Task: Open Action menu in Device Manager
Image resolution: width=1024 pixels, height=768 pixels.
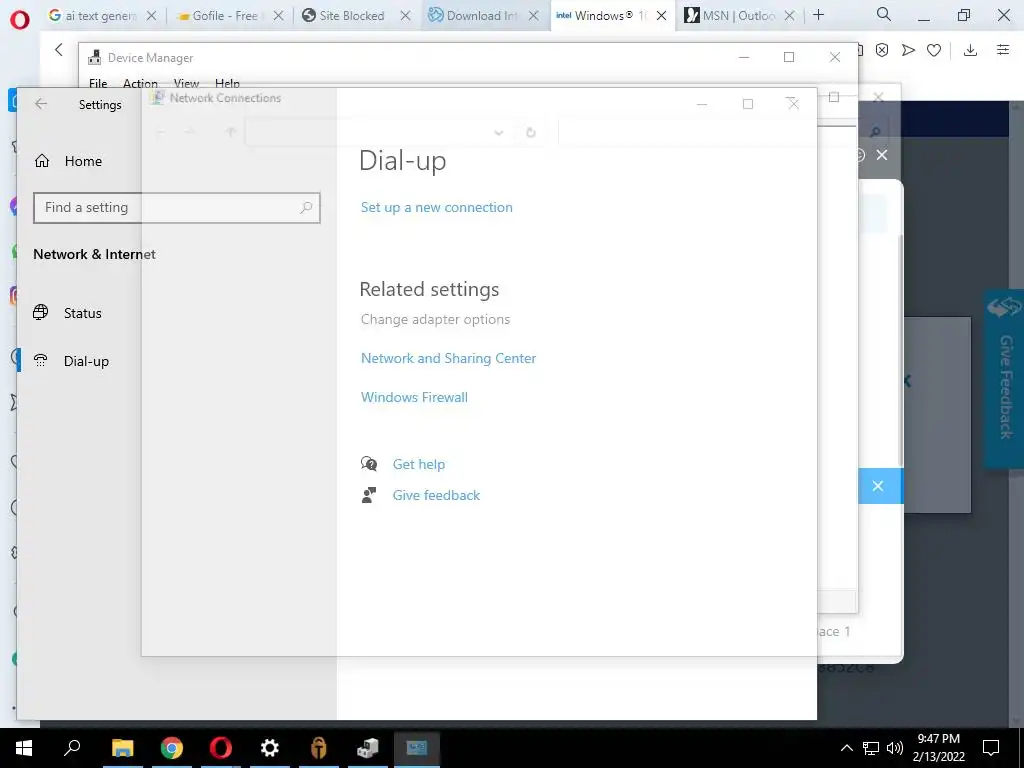Action: (140, 83)
